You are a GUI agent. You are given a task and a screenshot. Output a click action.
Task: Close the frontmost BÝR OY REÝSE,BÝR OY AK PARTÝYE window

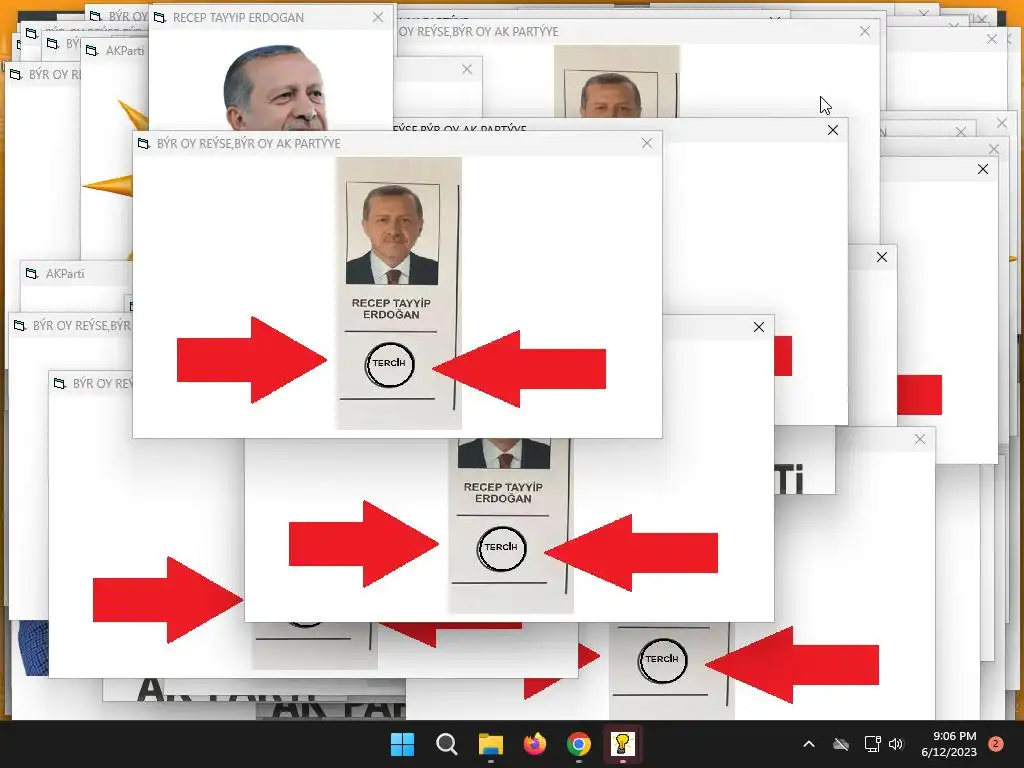[x=647, y=143]
